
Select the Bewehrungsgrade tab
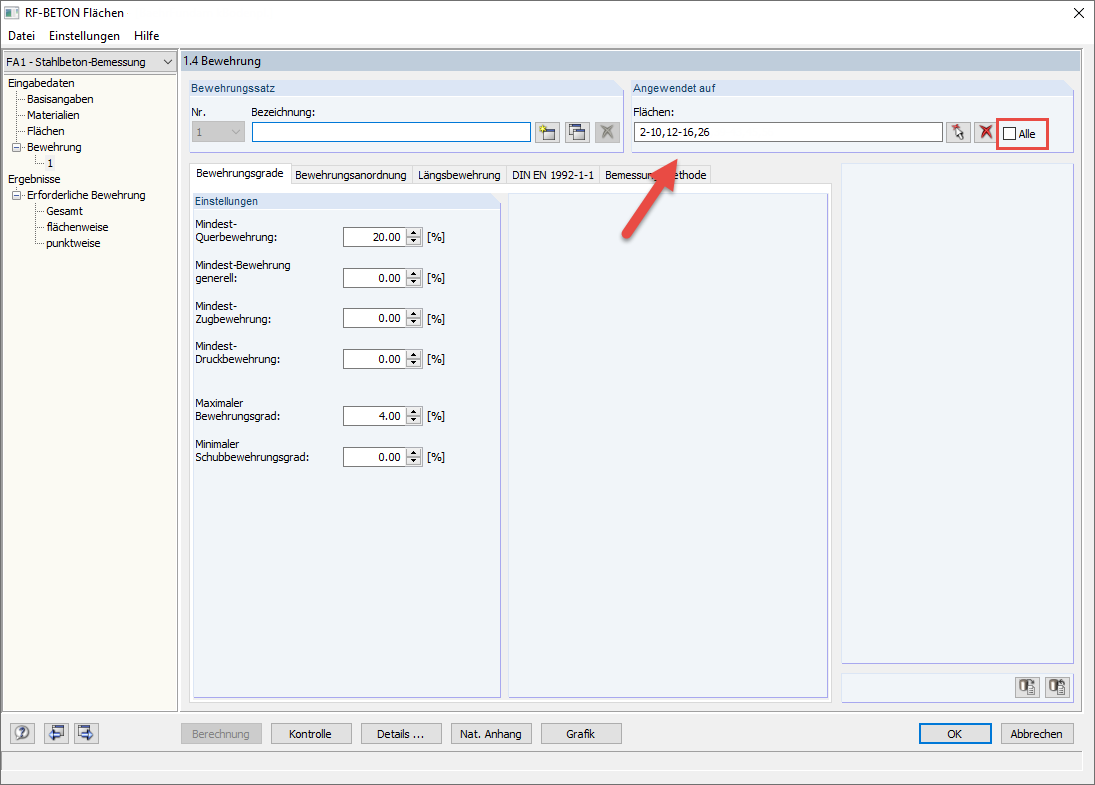click(240, 173)
